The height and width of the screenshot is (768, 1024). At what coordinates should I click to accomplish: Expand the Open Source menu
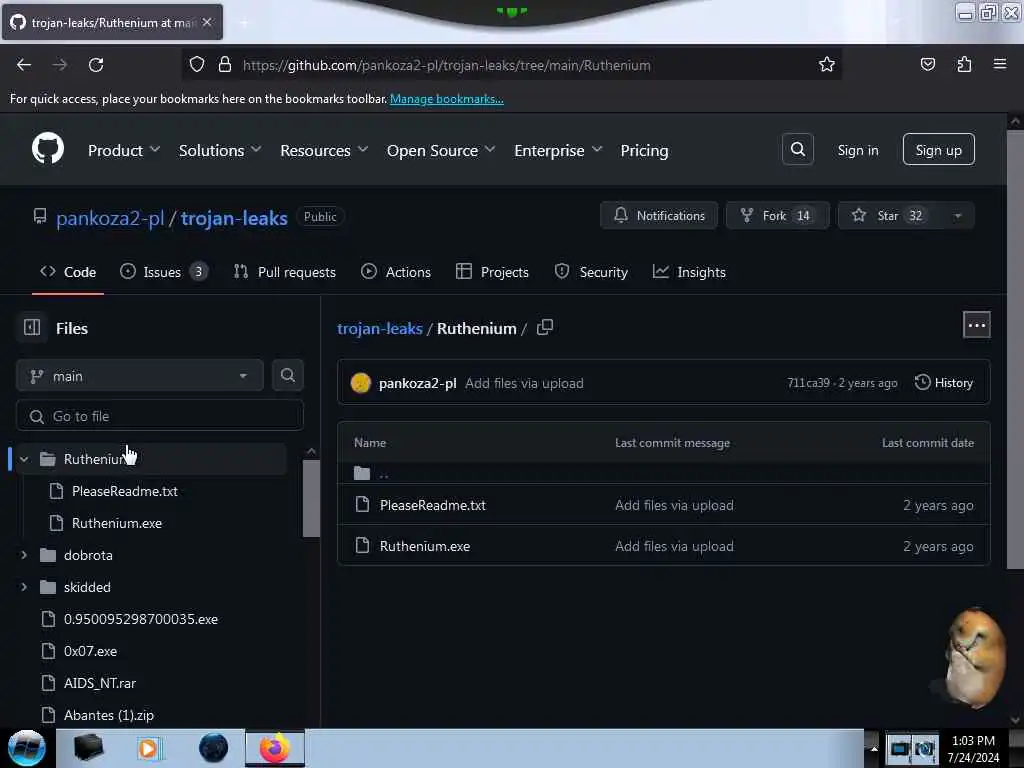coord(441,150)
